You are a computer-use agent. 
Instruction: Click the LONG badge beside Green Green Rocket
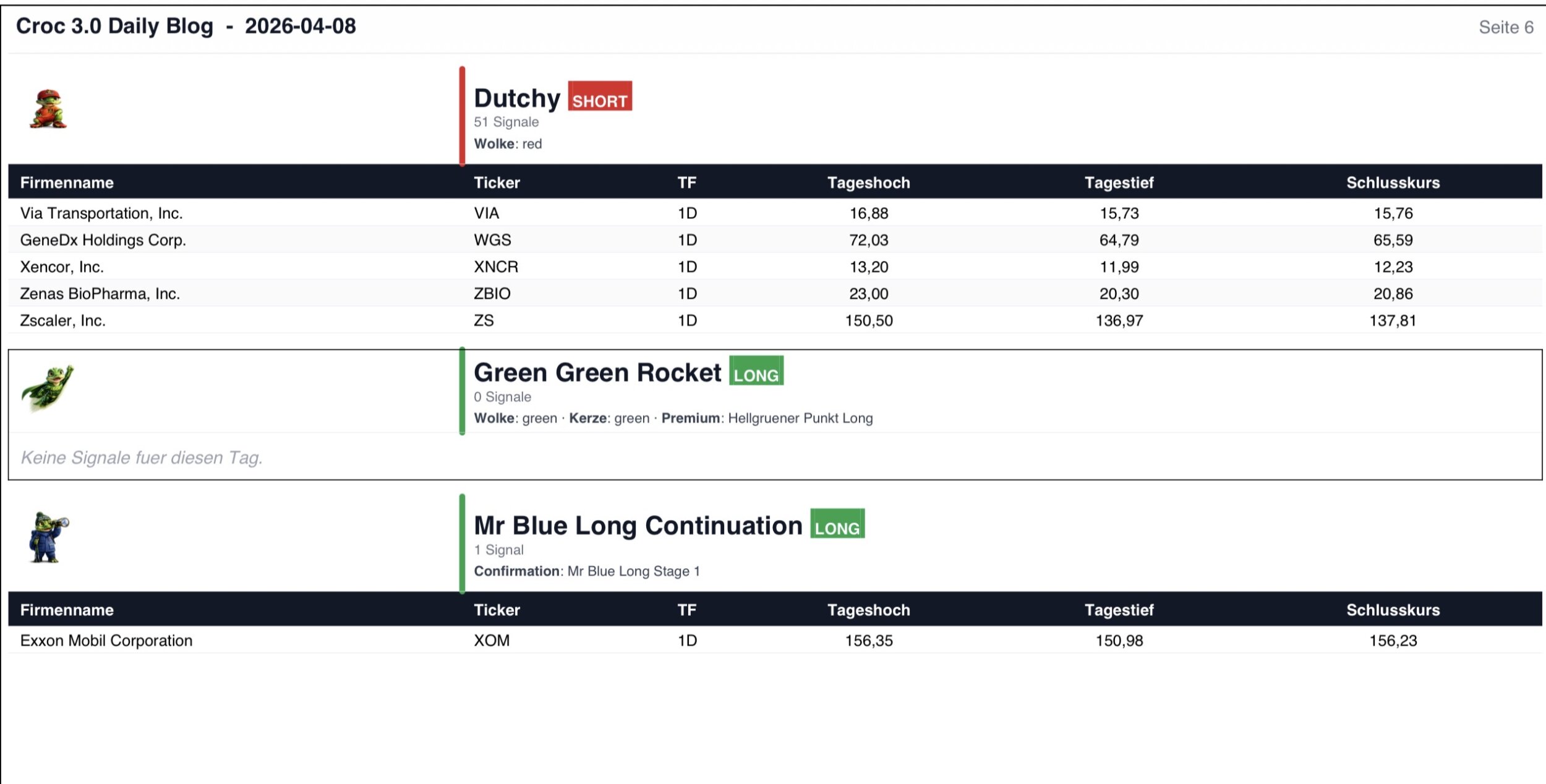click(756, 371)
